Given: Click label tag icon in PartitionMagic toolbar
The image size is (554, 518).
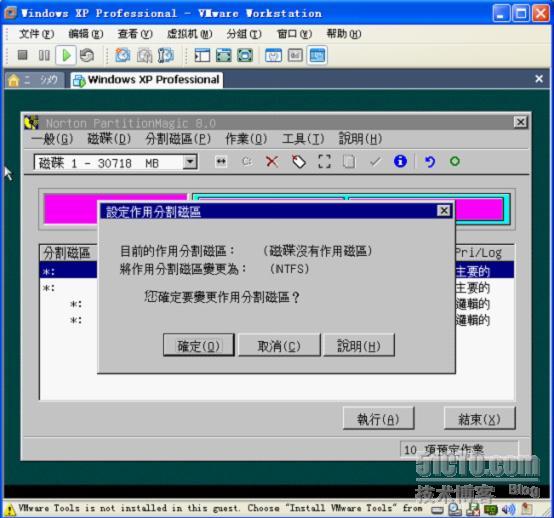Looking at the screenshot, I should (x=299, y=161).
